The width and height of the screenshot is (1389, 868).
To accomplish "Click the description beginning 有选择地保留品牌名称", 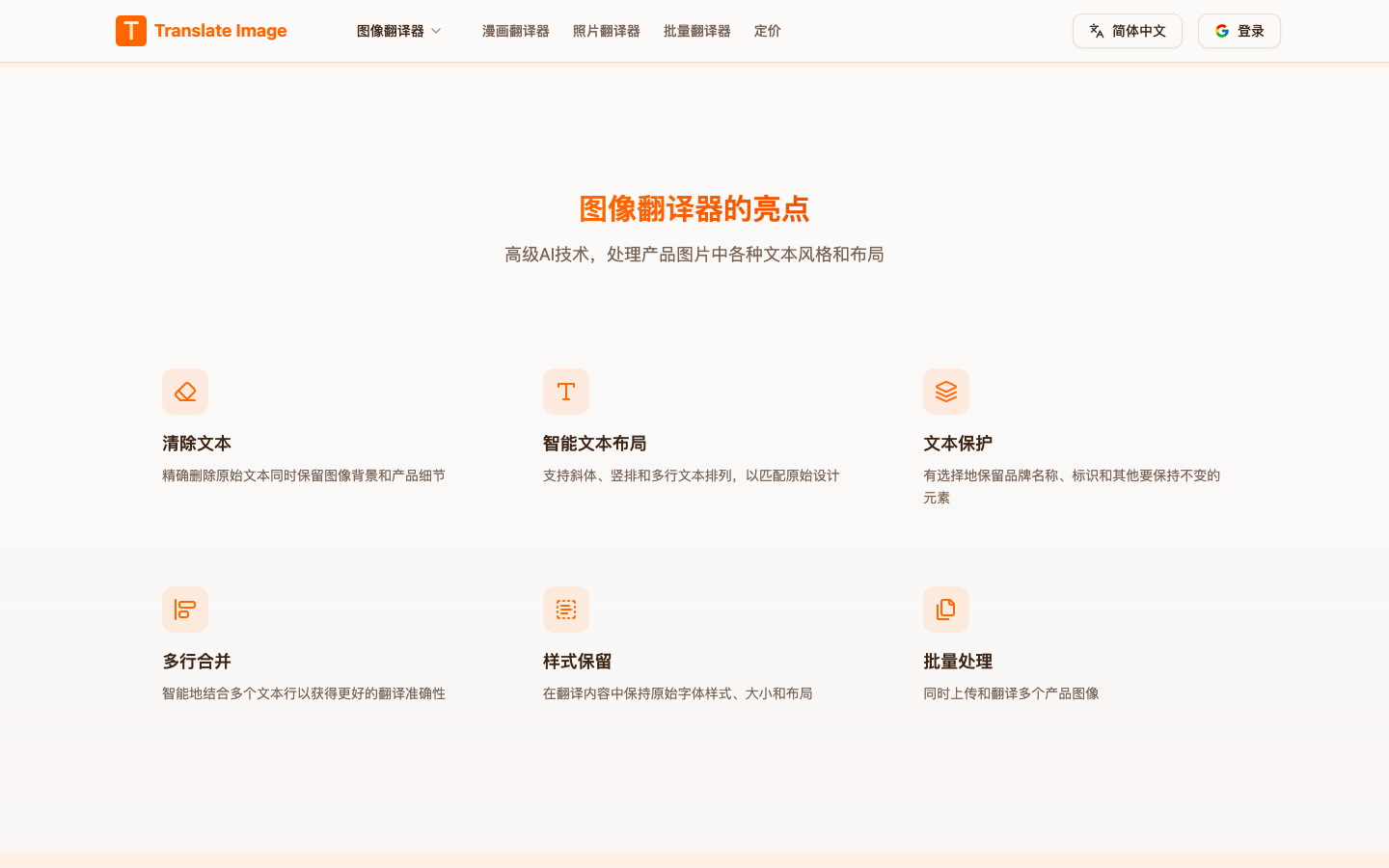I will click(1072, 486).
